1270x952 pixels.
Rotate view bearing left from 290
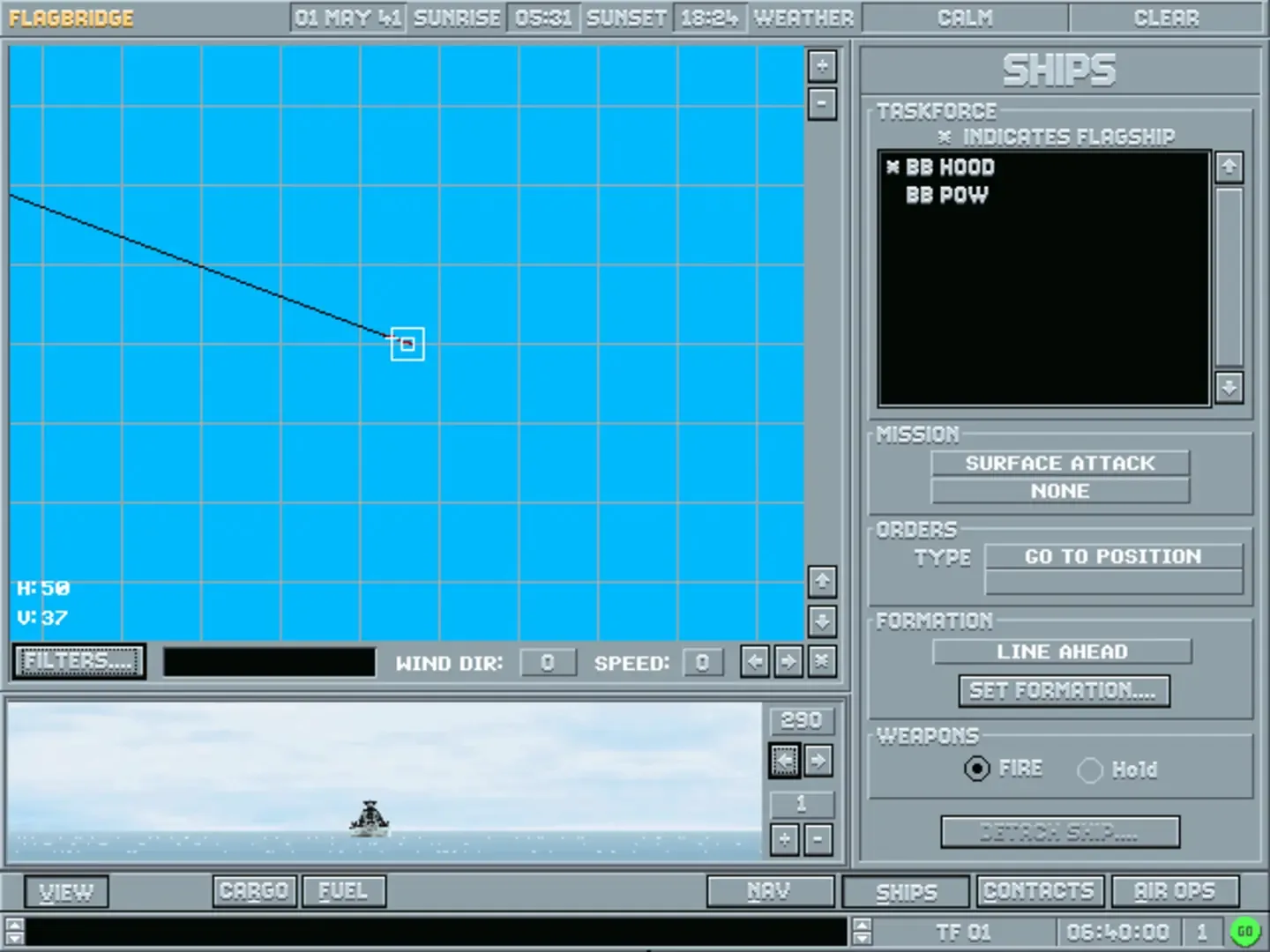click(x=784, y=760)
